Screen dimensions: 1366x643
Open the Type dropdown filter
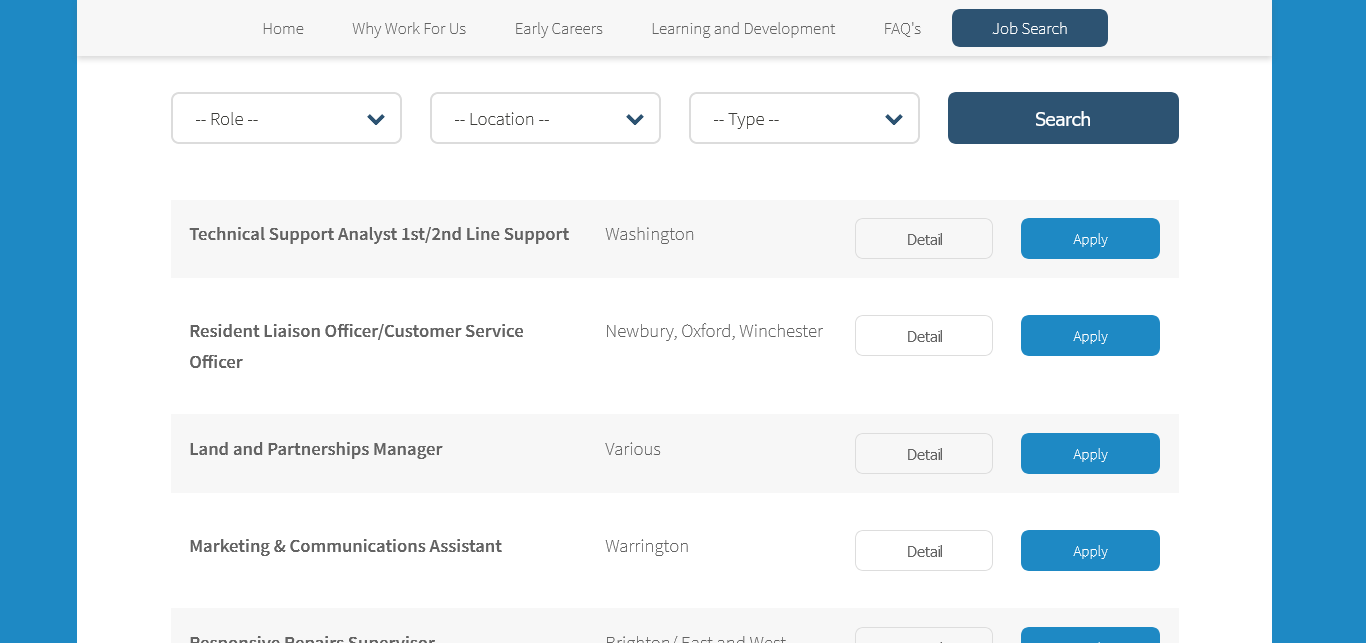[x=804, y=118]
